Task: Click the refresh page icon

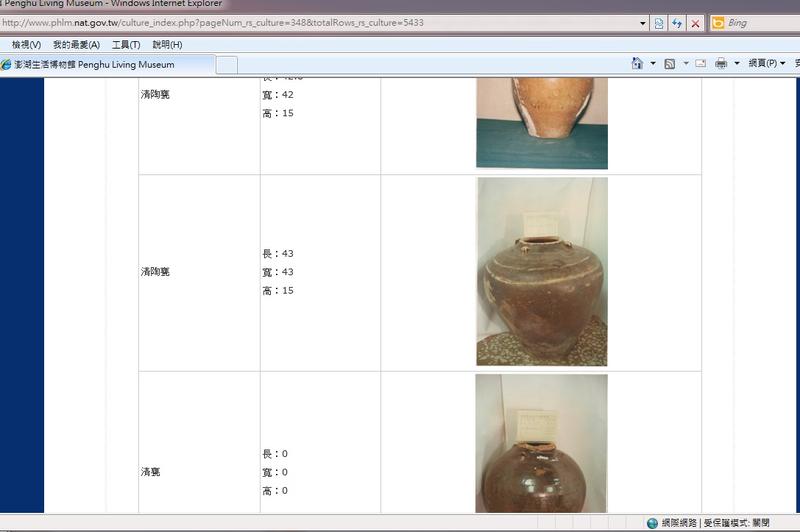Action: pyautogui.click(x=677, y=23)
